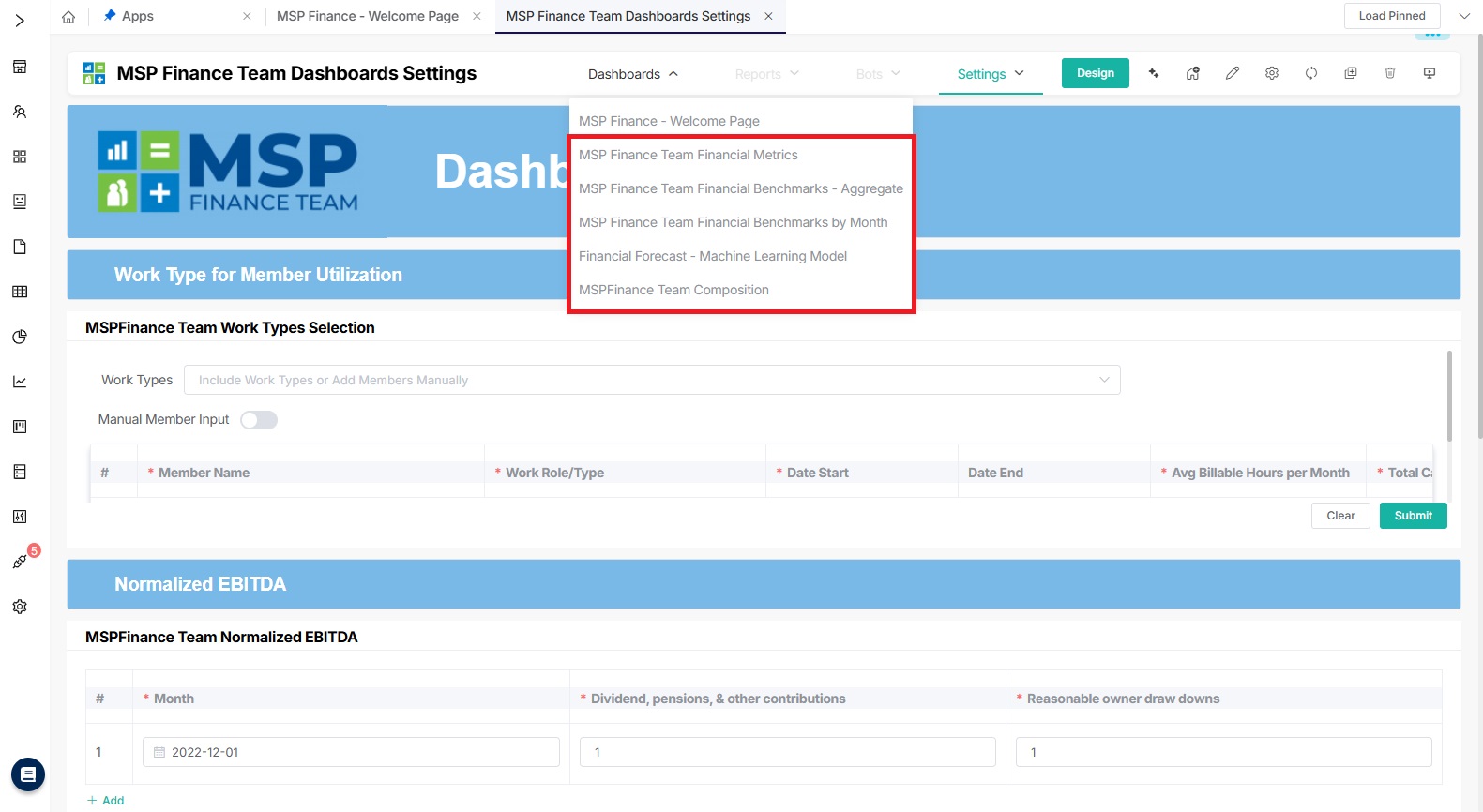The image size is (1483, 812).
Task: Select MSP Finance Team Financial Metrics
Action: [x=689, y=155]
